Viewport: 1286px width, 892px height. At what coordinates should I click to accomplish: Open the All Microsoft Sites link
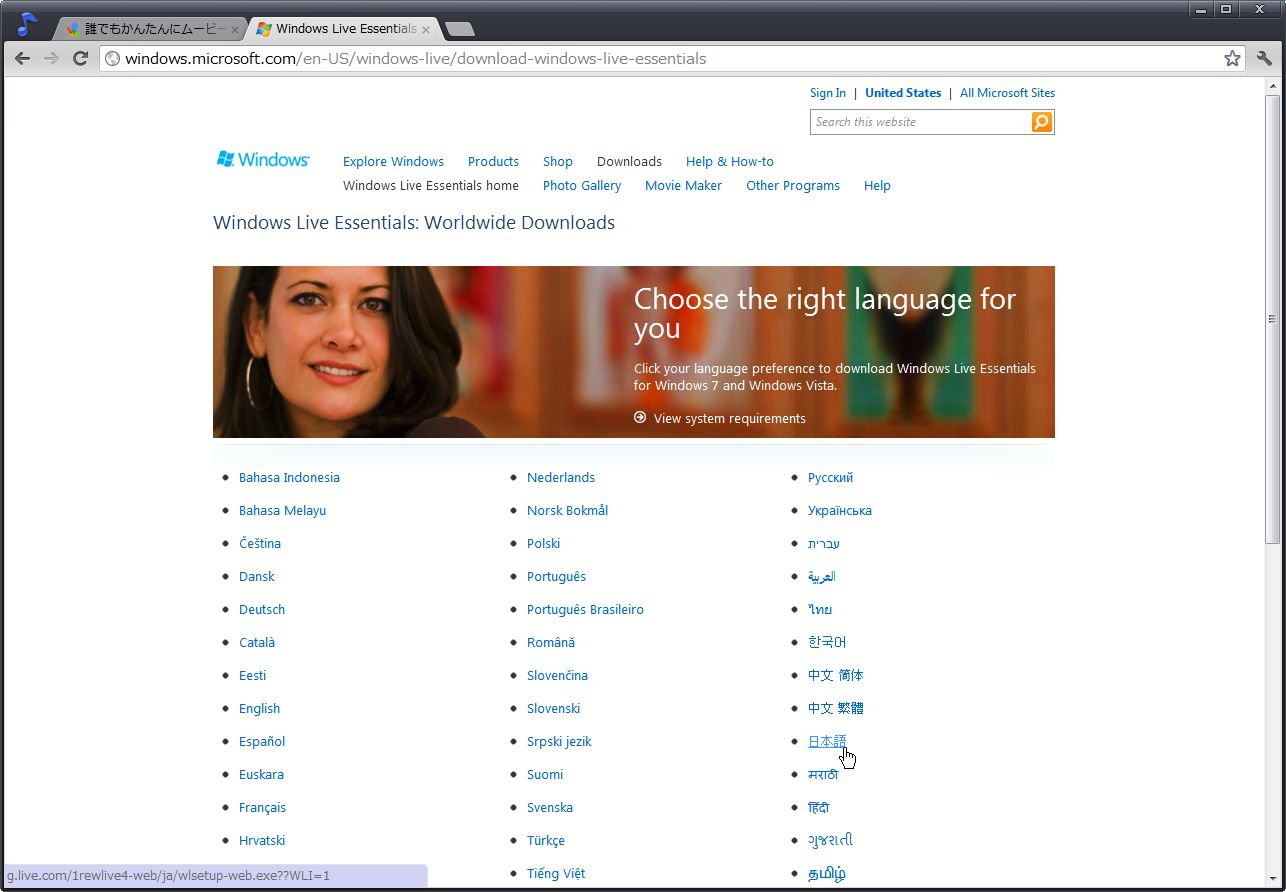(x=1007, y=93)
